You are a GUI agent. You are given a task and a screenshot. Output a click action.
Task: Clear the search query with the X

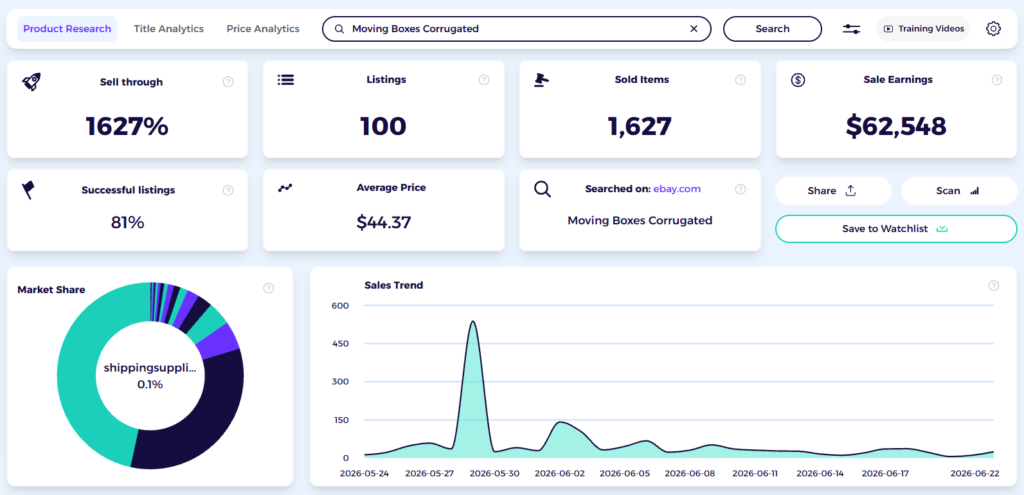point(694,29)
